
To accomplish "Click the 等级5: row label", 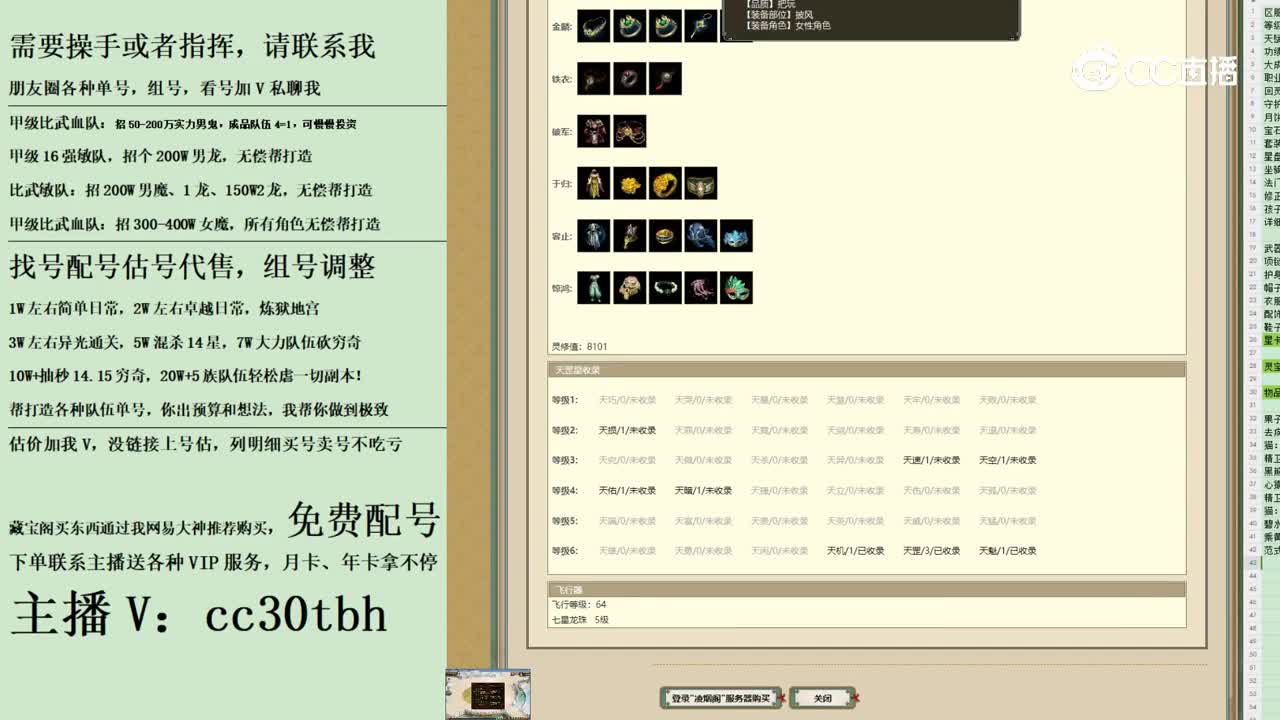I will (x=564, y=521).
